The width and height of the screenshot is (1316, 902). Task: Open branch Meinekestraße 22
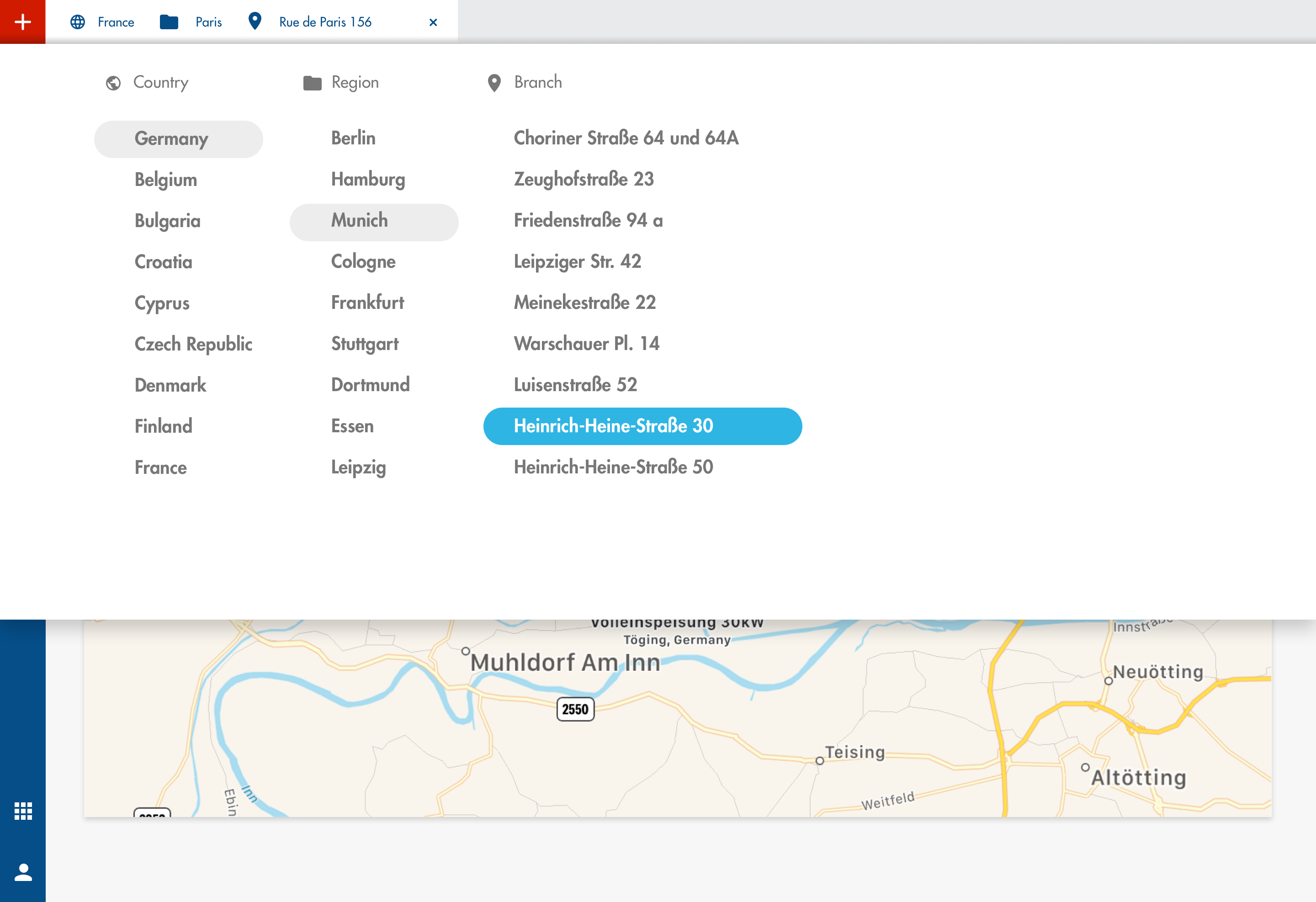click(x=585, y=303)
